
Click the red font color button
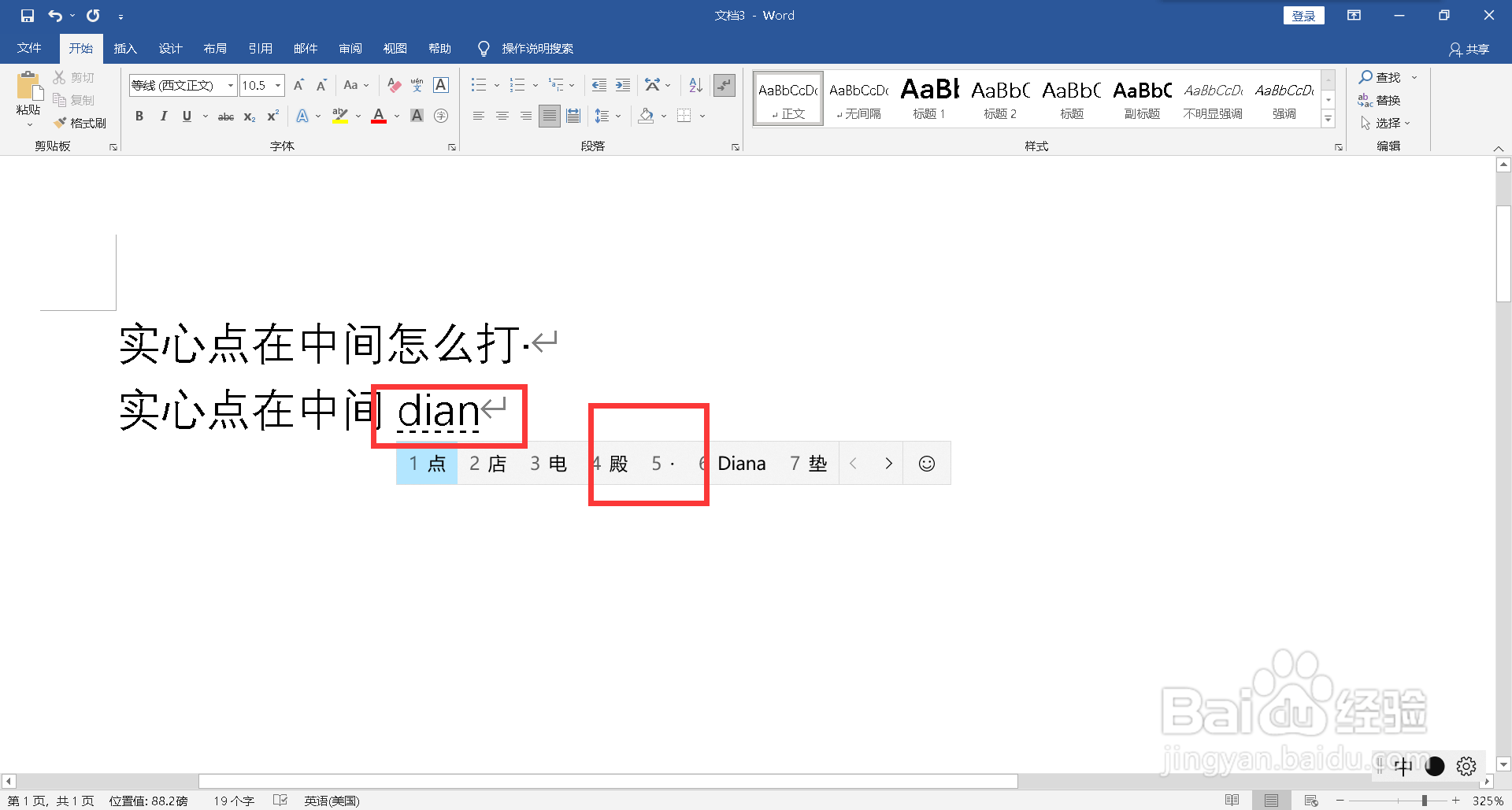click(379, 116)
